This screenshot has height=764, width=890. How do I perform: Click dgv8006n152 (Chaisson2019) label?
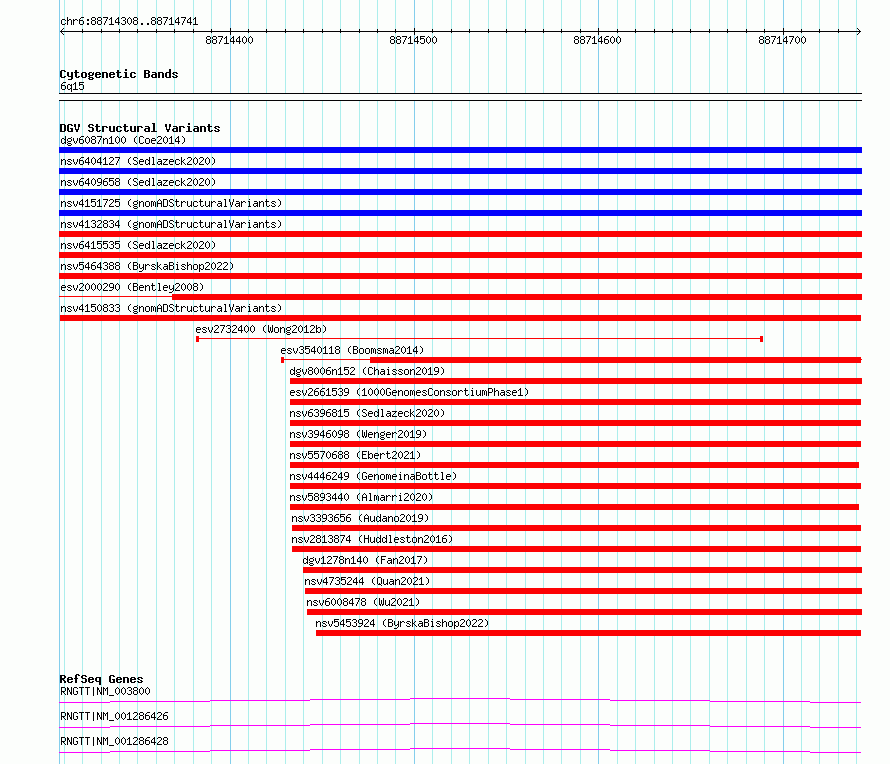pos(367,371)
